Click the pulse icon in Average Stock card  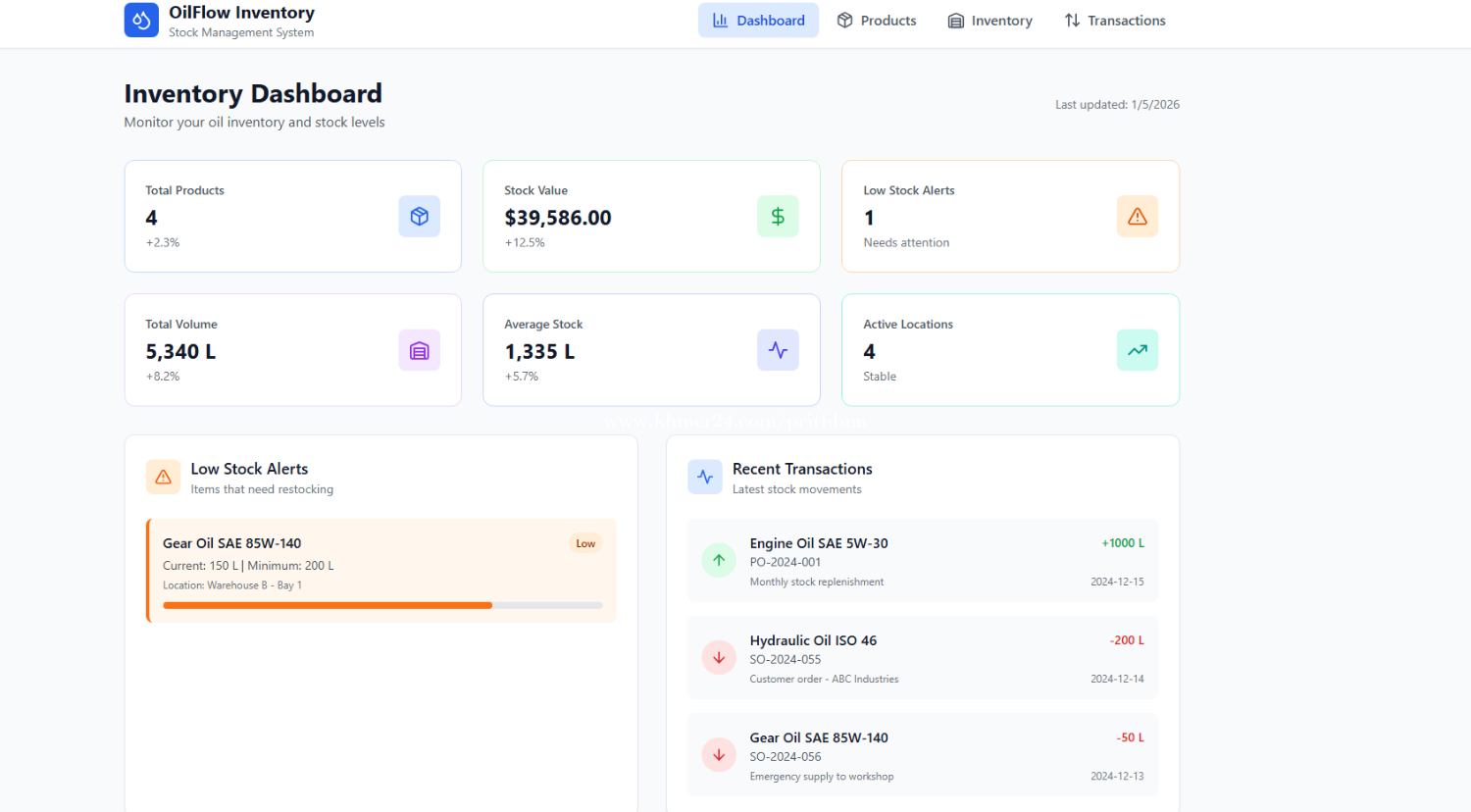pos(778,351)
